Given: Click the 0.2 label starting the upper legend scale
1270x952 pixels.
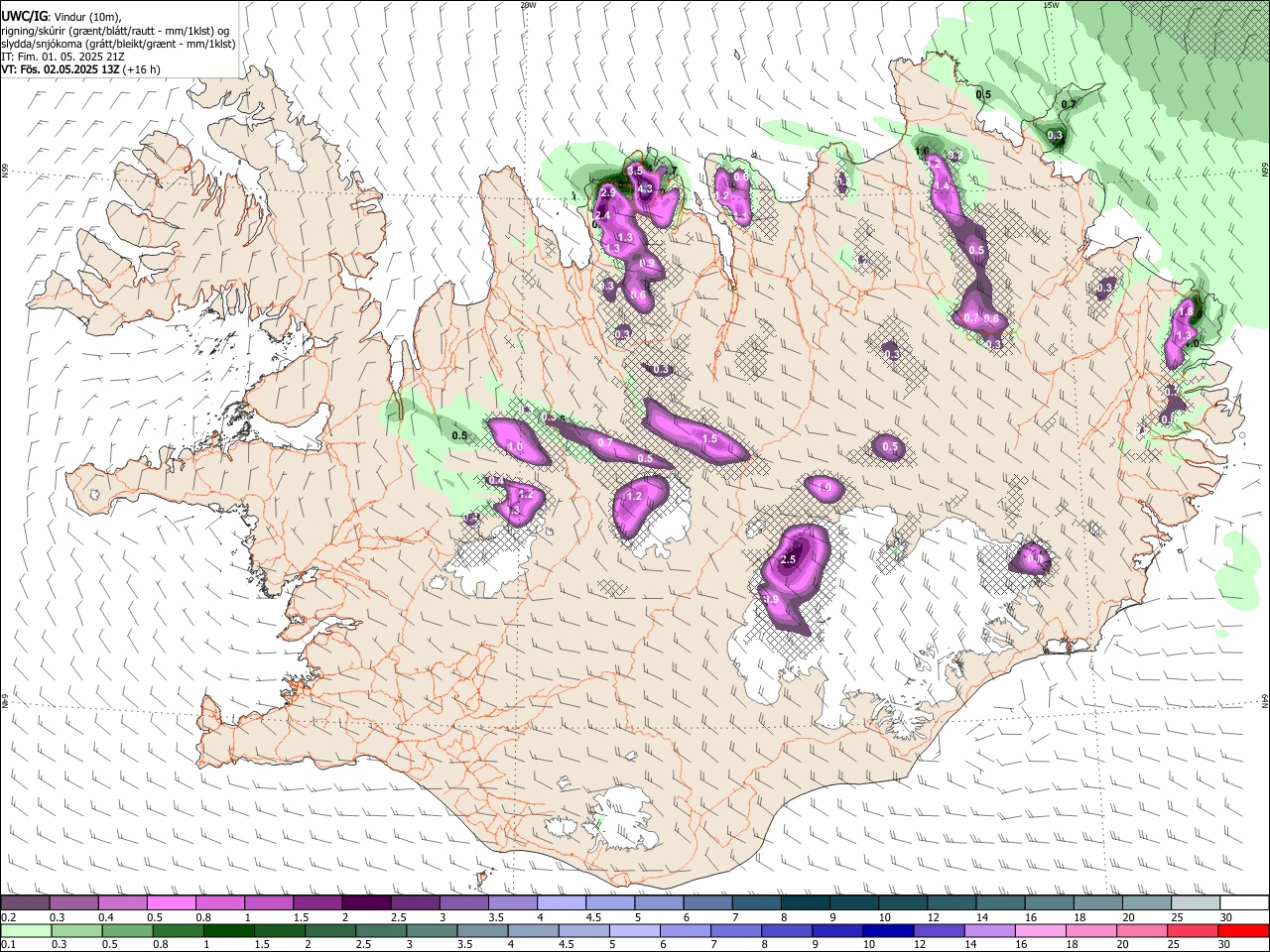Looking at the screenshot, I should pos(9,916).
